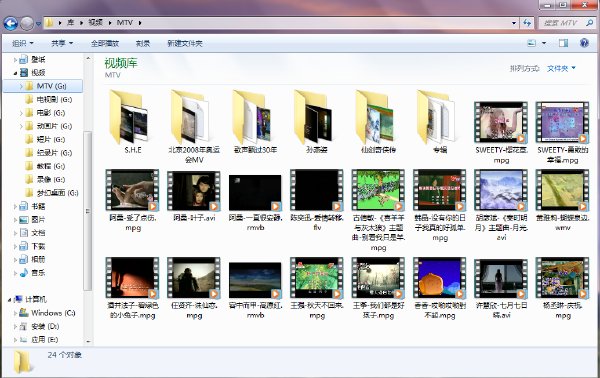Select the 专辑 folder
Viewport: 600px width, 378px height.
tap(440, 122)
